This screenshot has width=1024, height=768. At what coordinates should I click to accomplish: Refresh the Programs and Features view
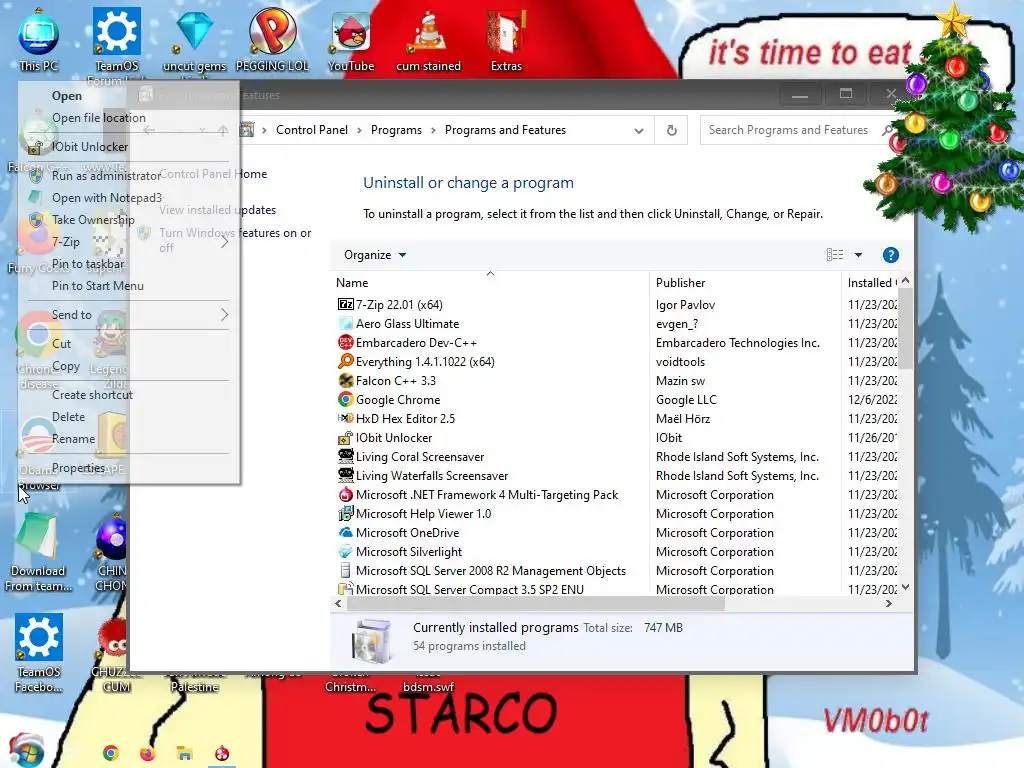coord(671,130)
